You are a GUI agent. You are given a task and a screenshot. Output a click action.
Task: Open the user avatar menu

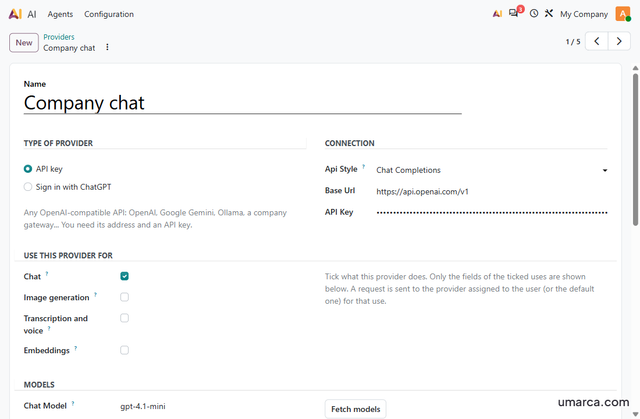tap(623, 14)
